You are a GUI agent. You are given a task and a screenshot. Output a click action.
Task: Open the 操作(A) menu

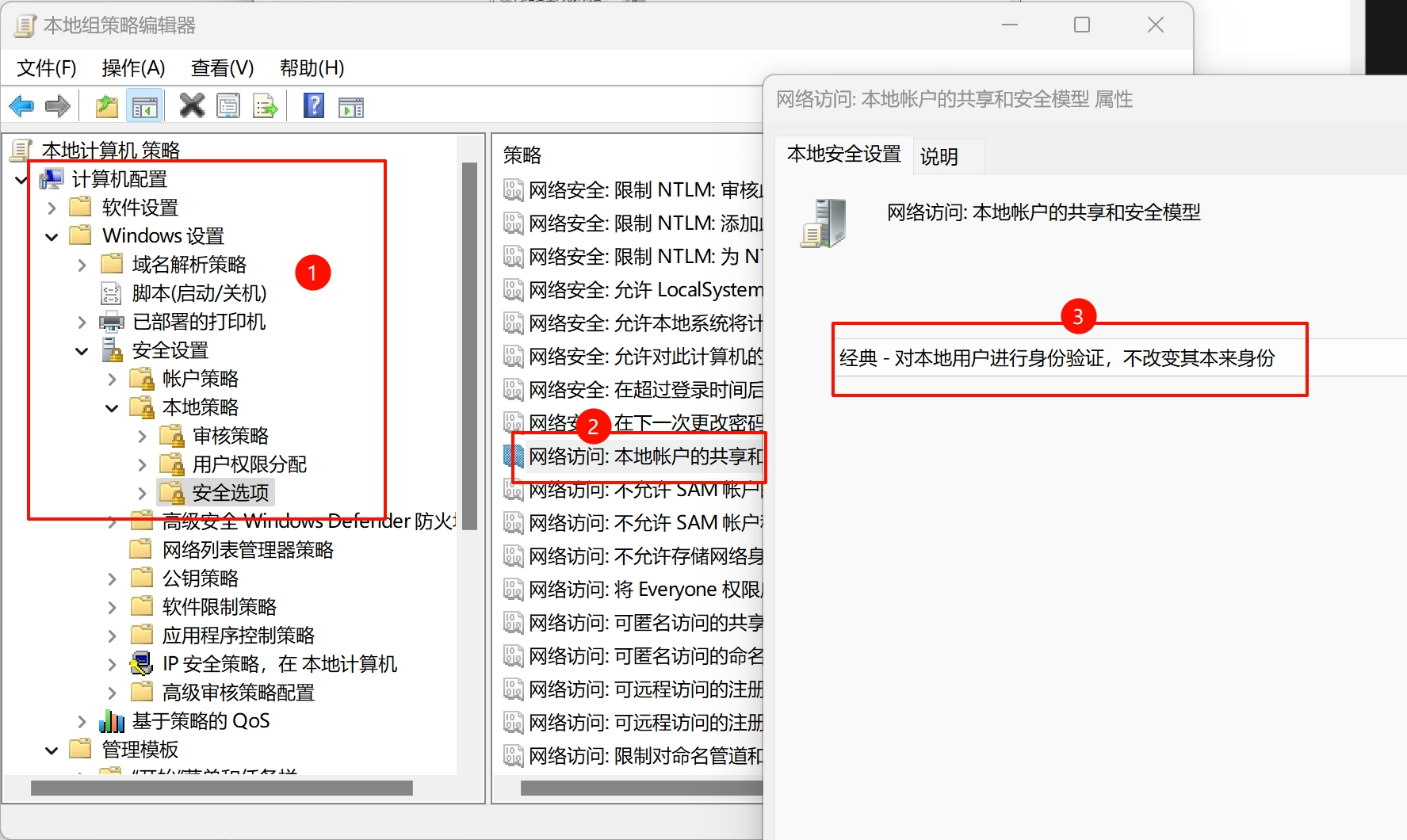[133, 68]
